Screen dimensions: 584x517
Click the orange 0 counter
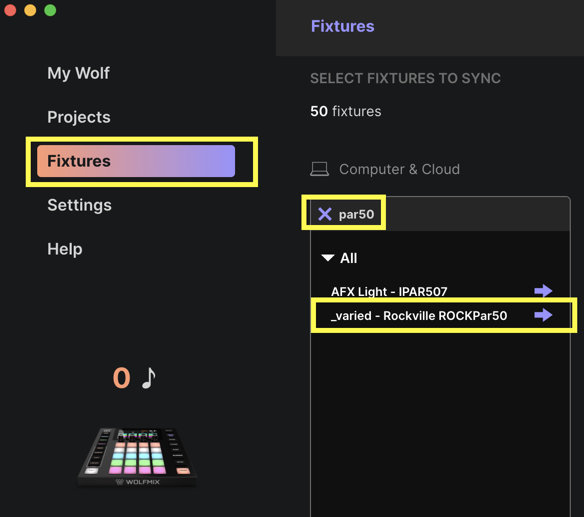click(122, 378)
